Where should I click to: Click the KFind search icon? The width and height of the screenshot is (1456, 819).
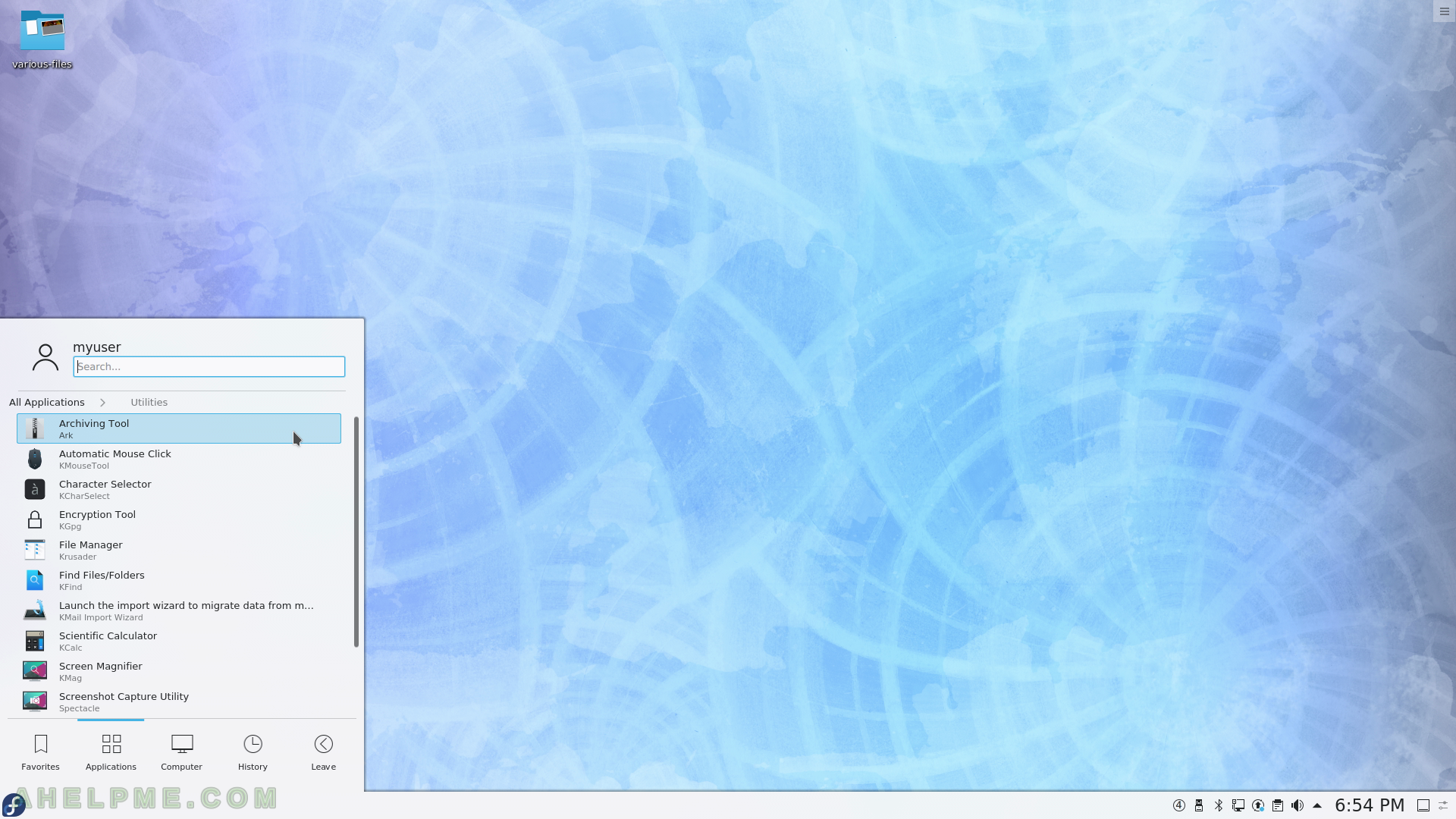[35, 580]
